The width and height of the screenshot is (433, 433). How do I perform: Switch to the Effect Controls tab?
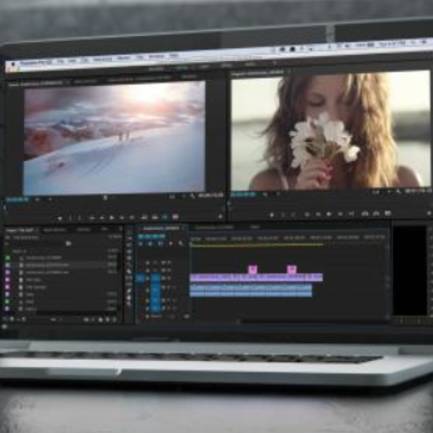tap(85, 81)
